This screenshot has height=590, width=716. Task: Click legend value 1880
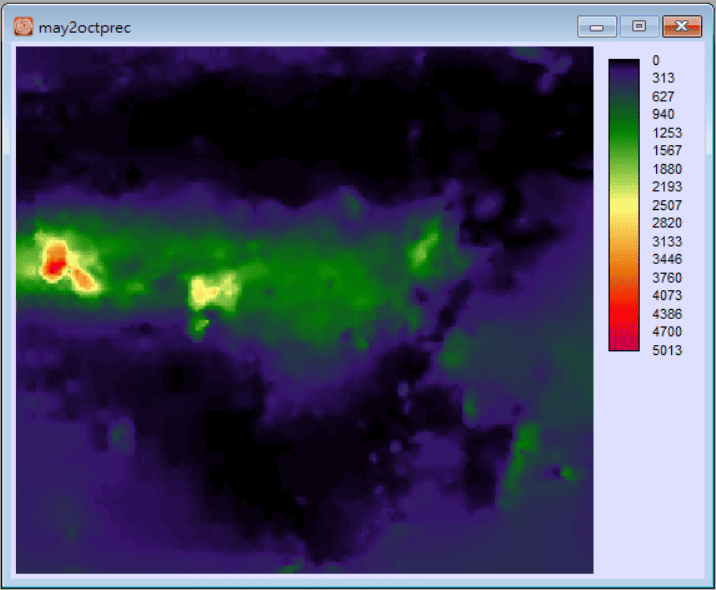pos(667,169)
